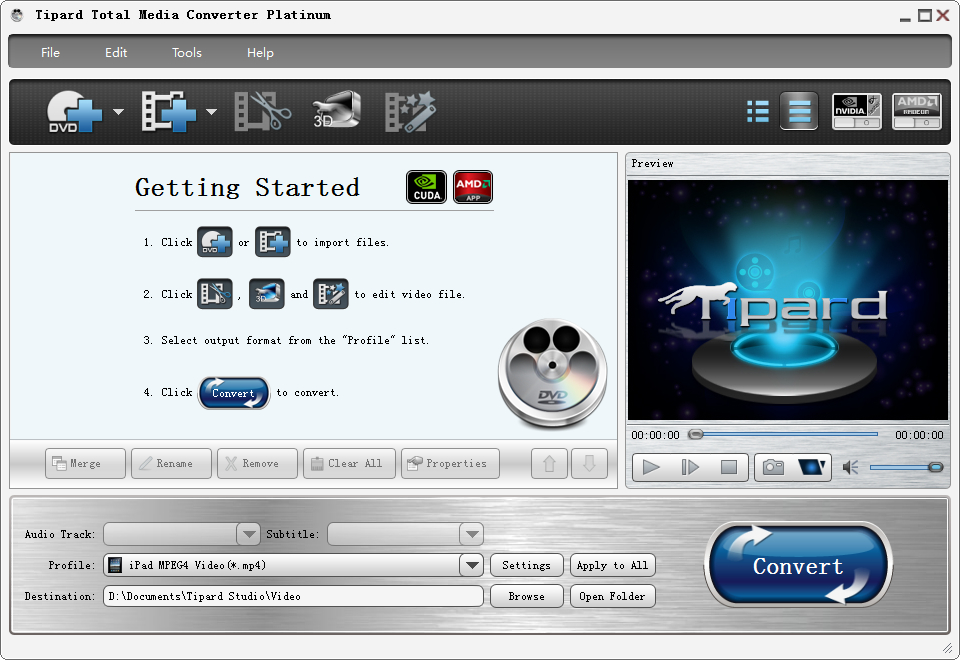Toggle NVIDIA acceleration switch

click(x=857, y=111)
